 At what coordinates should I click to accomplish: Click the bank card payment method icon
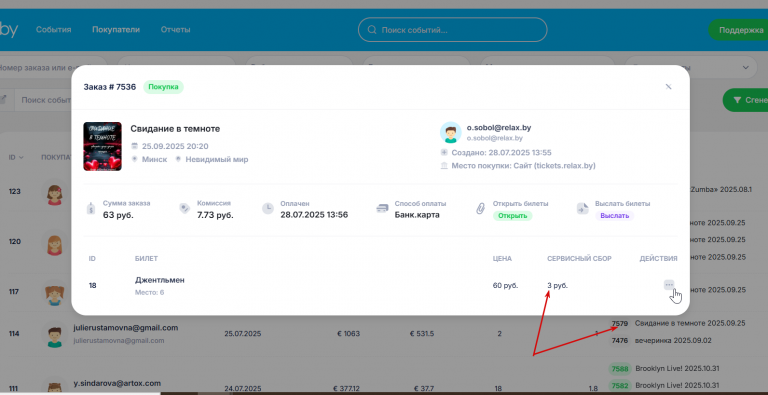pos(382,208)
